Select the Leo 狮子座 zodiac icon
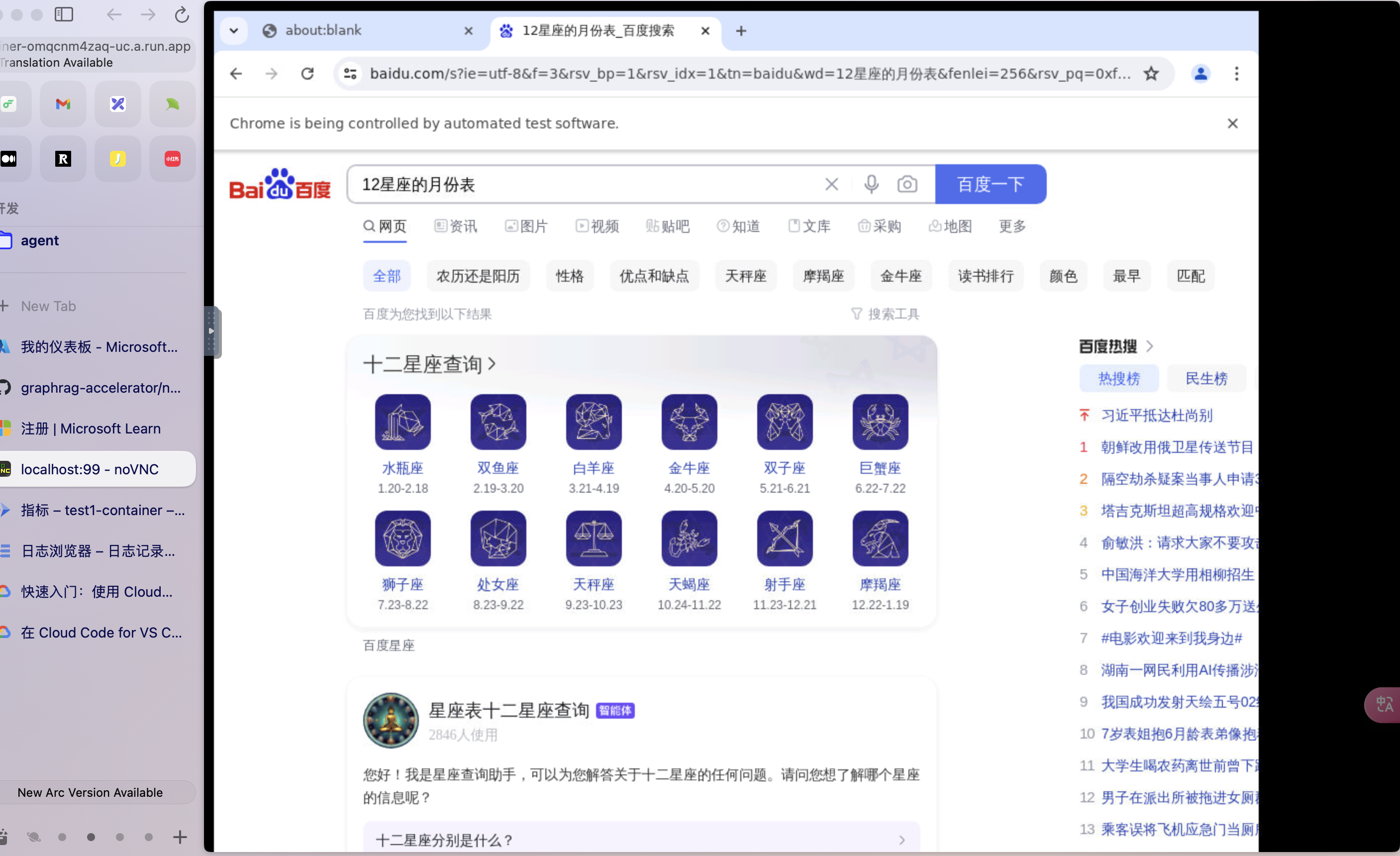This screenshot has width=1400, height=856. click(x=402, y=537)
